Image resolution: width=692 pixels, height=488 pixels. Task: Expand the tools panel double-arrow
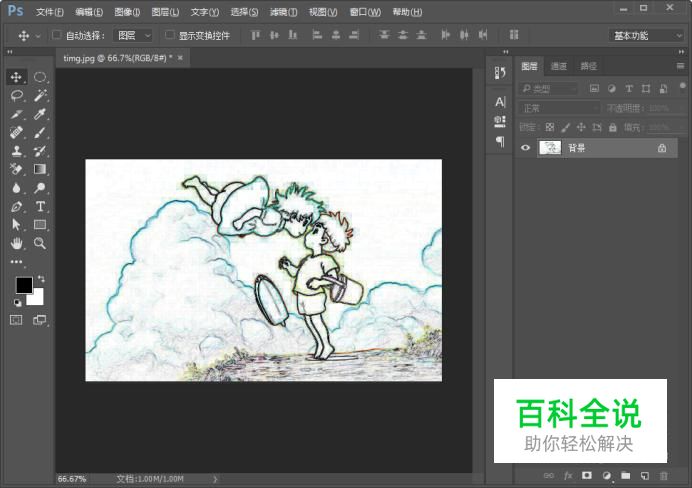(x=10, y=52)
